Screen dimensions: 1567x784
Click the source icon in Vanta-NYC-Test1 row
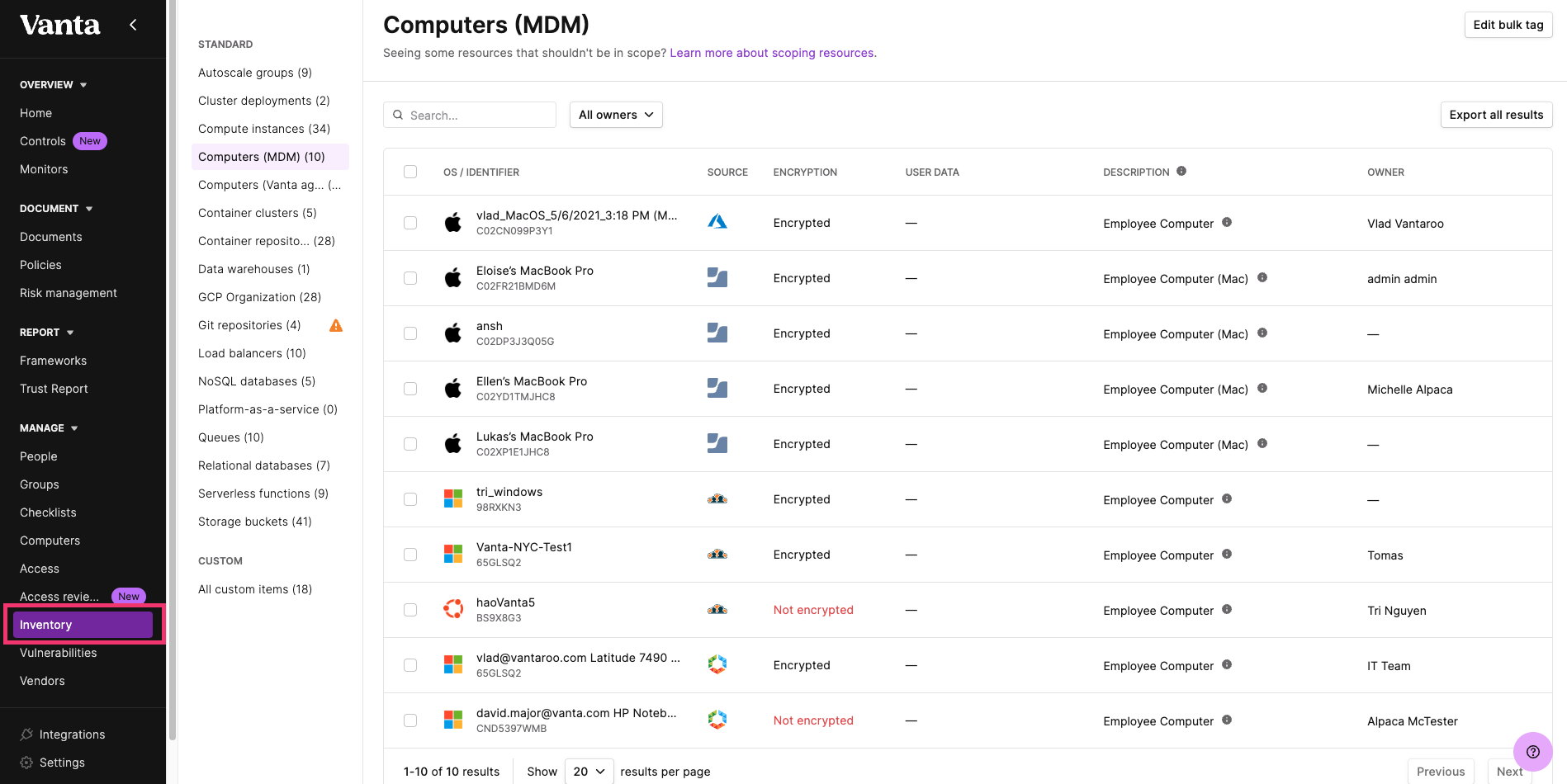pos(717,555)
